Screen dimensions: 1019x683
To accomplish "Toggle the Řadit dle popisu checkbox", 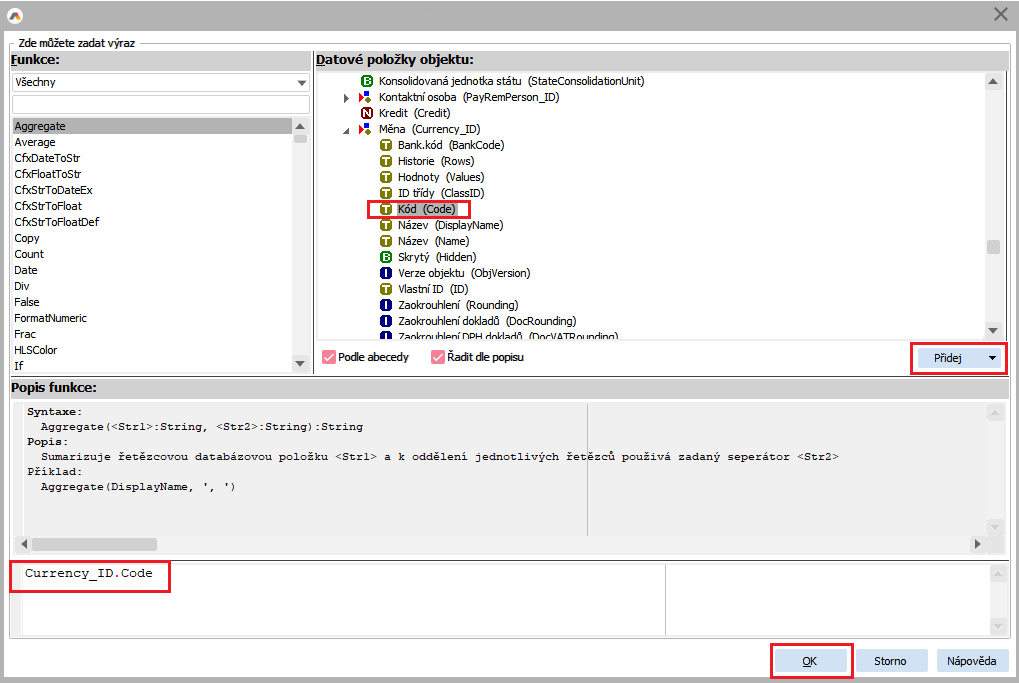I will (x=438, y=357).
